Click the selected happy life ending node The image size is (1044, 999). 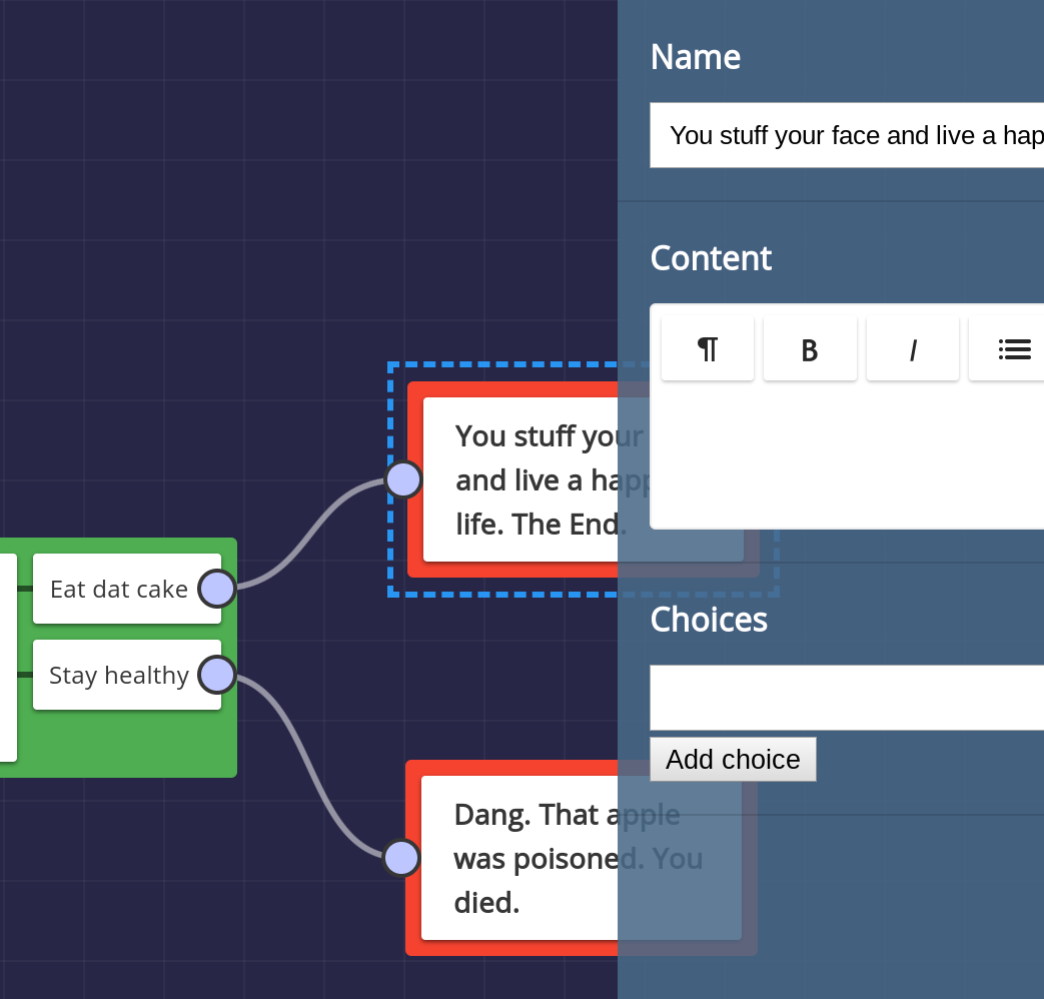520,479
